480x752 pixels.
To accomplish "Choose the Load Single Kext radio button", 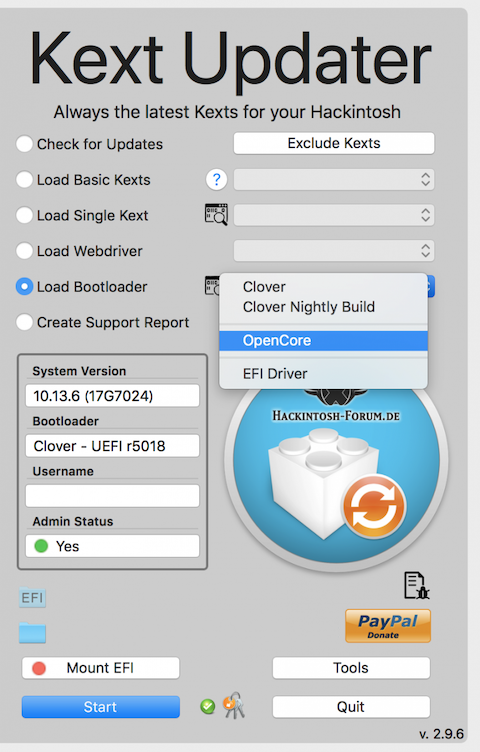I will click(x=24, y=215).
